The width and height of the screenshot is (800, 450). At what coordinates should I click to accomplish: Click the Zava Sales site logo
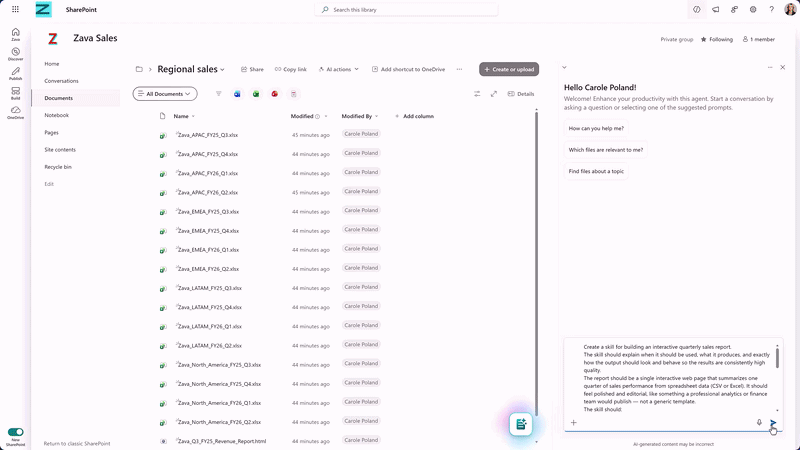click(53, 38)
